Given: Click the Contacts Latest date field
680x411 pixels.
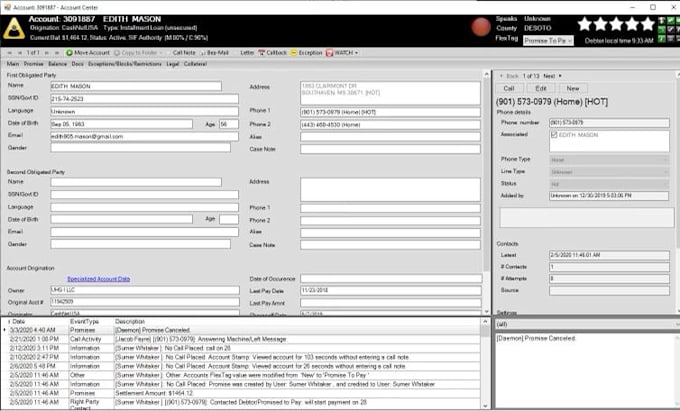Looking at the screenshot, I should pyautogui.click(x=609, y=255).
